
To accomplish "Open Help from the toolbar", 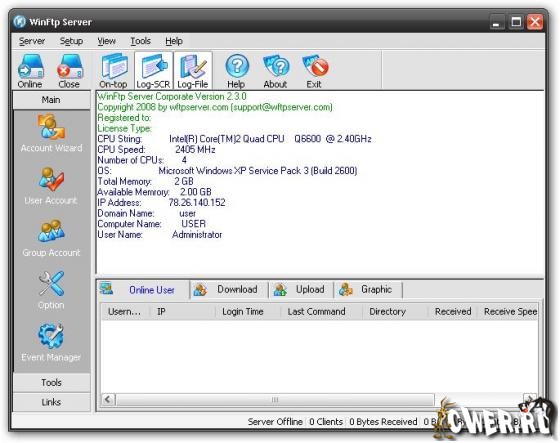I will 236,71.
